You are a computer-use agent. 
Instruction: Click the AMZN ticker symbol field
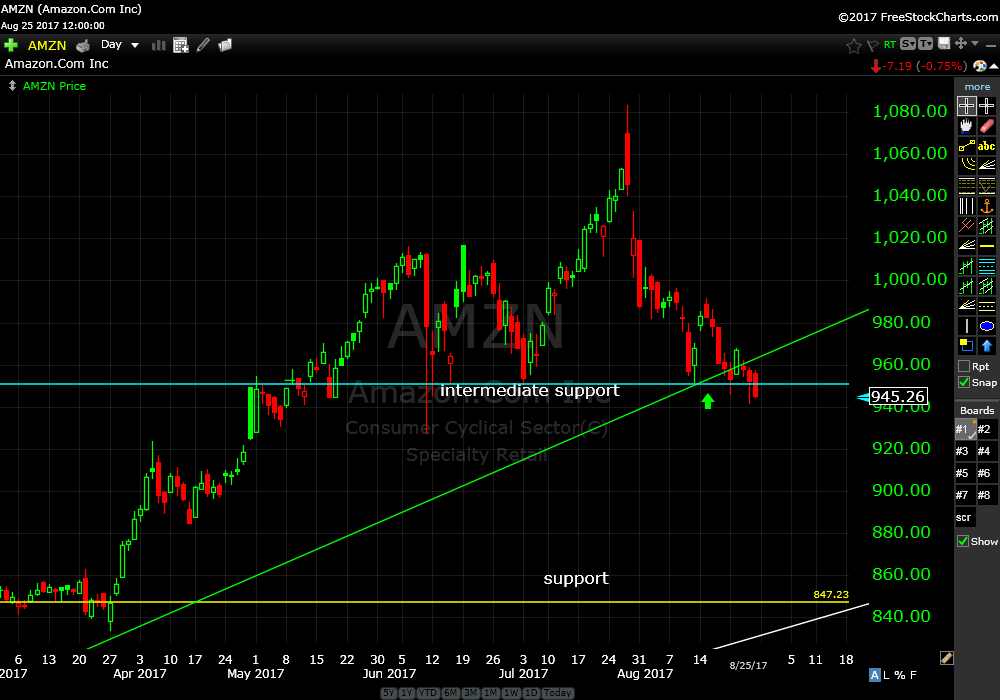pos(47,45)
